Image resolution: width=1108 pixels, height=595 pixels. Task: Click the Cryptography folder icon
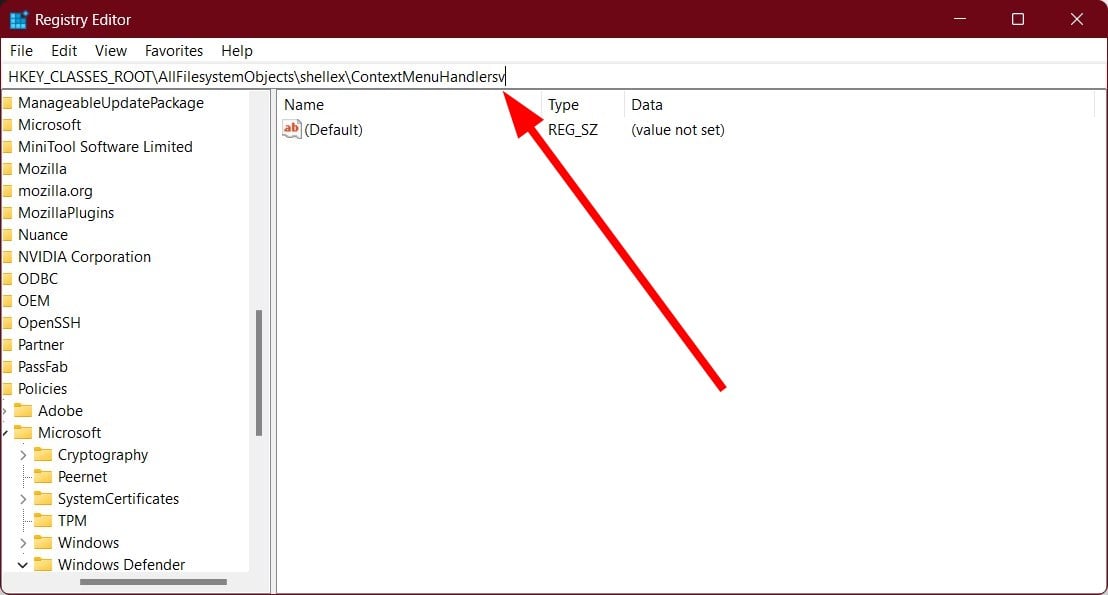[43, 454]
